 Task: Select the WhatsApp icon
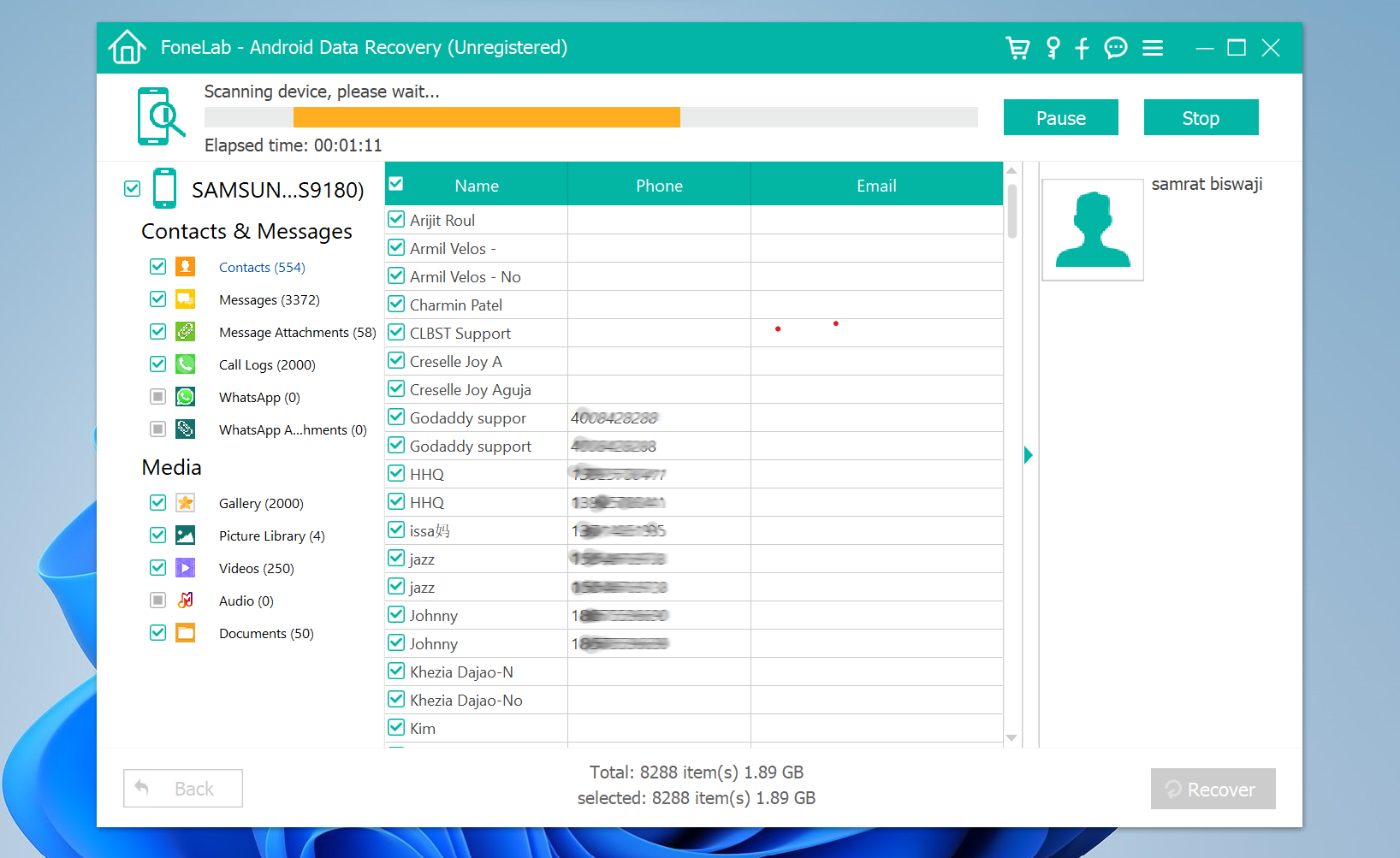click(x=185, y=396)
